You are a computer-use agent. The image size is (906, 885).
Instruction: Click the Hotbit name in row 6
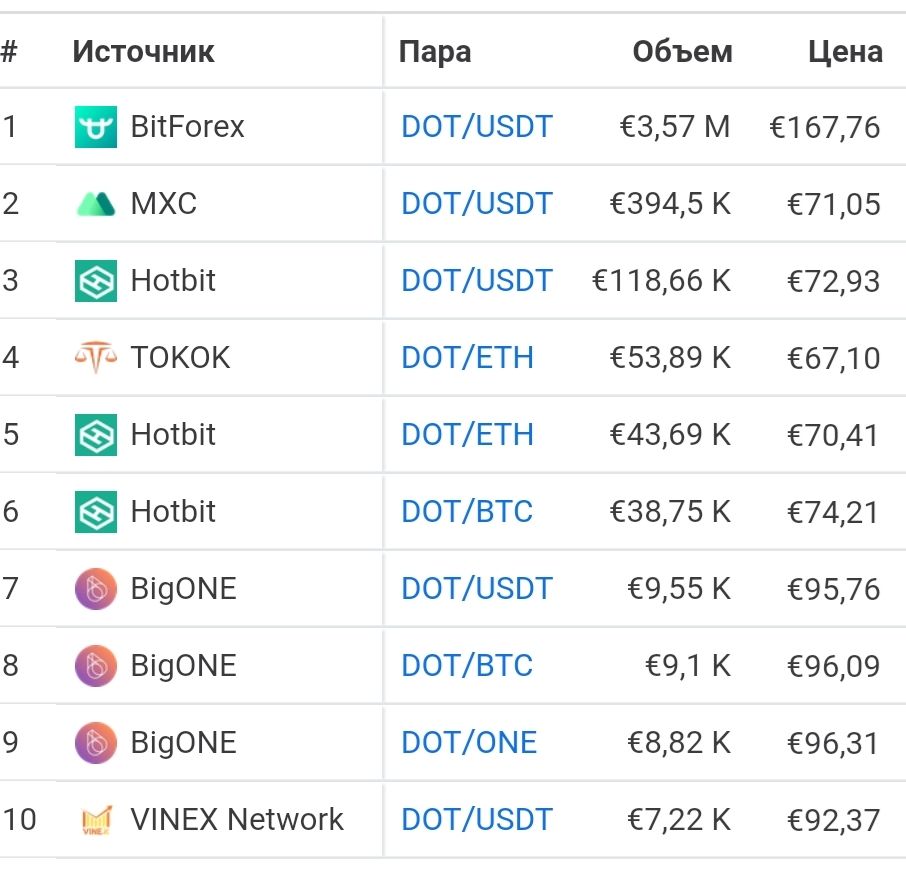[173, 511]
